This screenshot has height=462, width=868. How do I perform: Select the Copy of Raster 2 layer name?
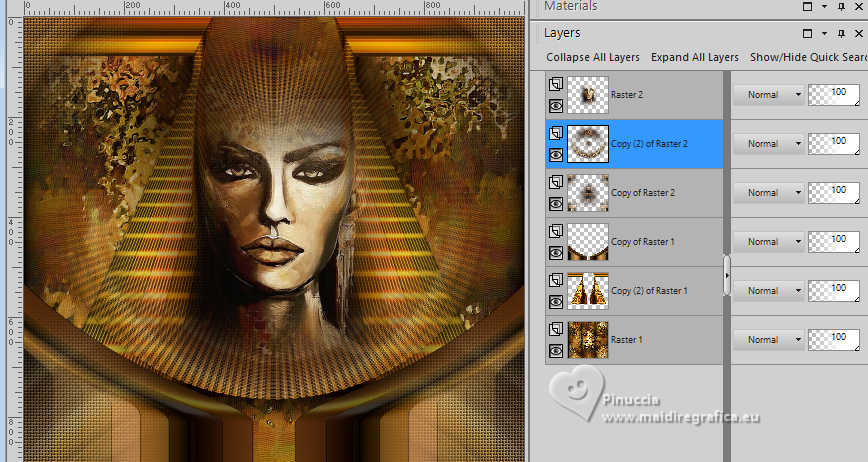click(643, 193)
